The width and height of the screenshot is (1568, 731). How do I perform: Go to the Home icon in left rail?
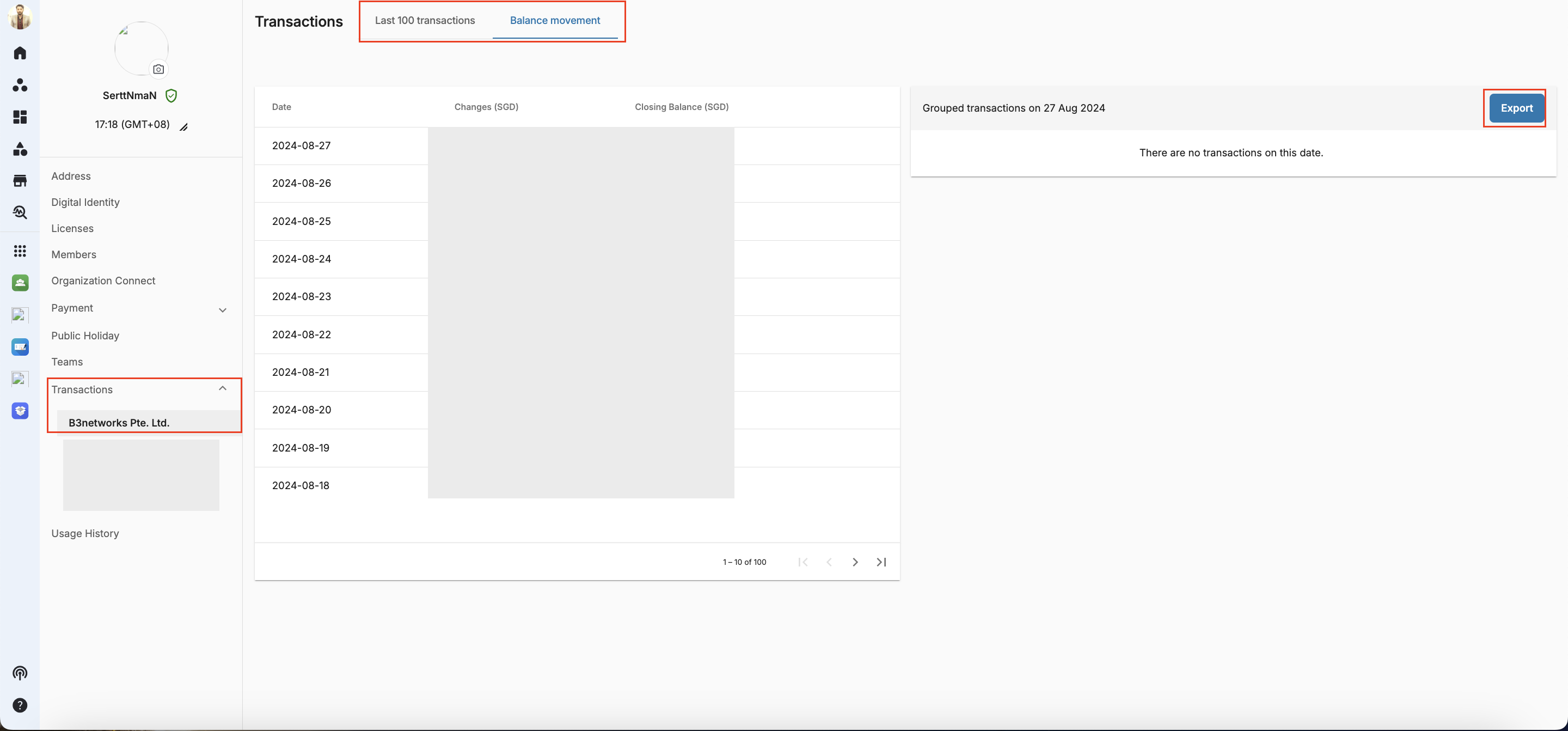pos(20,53)
